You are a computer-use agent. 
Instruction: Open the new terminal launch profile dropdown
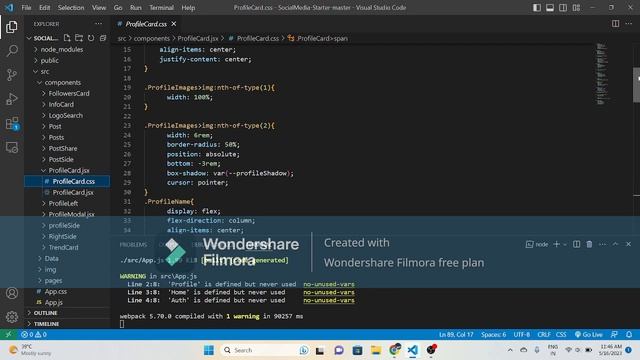click(x=565, y=244)
